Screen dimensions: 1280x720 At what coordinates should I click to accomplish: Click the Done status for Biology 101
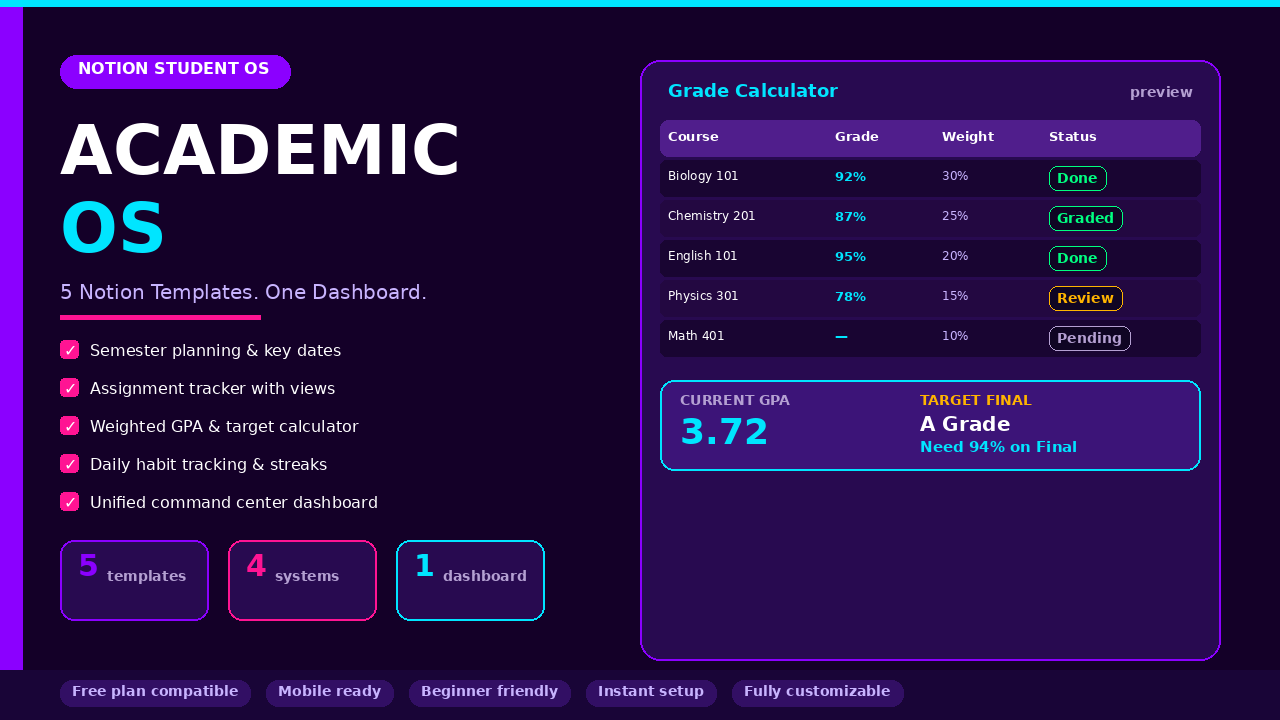click(x=1077, y=178)
